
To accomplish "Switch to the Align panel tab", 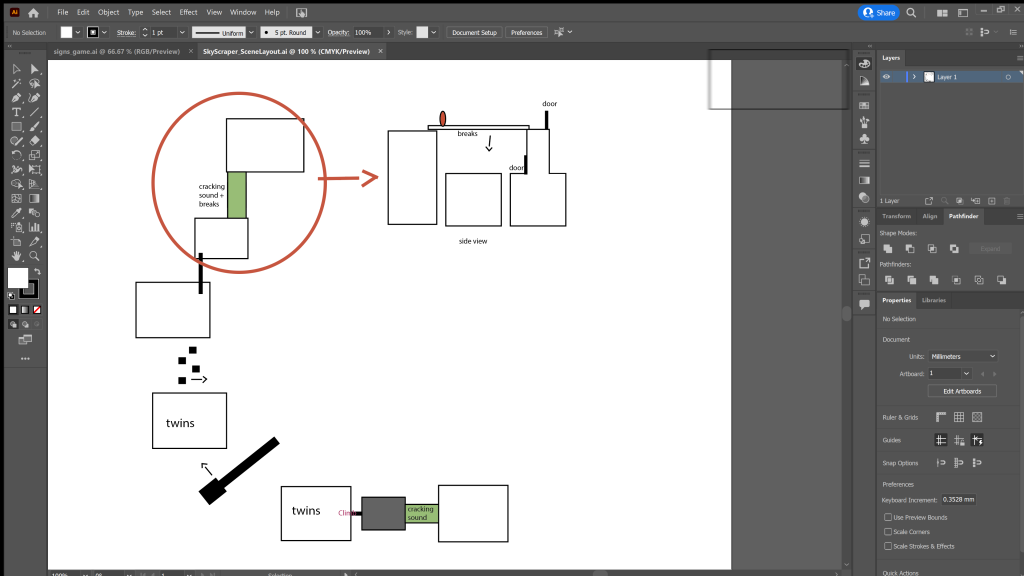I will 929,216.
